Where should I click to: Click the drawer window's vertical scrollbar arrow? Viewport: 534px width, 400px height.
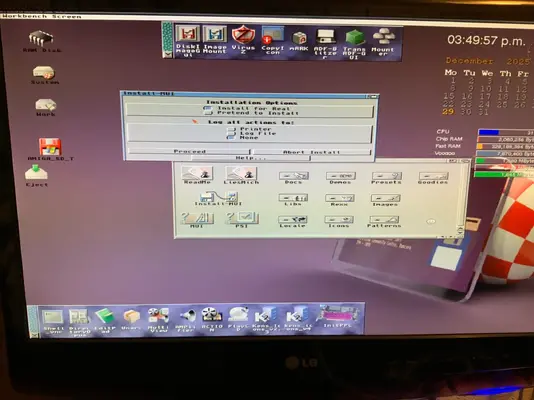click(x=460, y=230)
